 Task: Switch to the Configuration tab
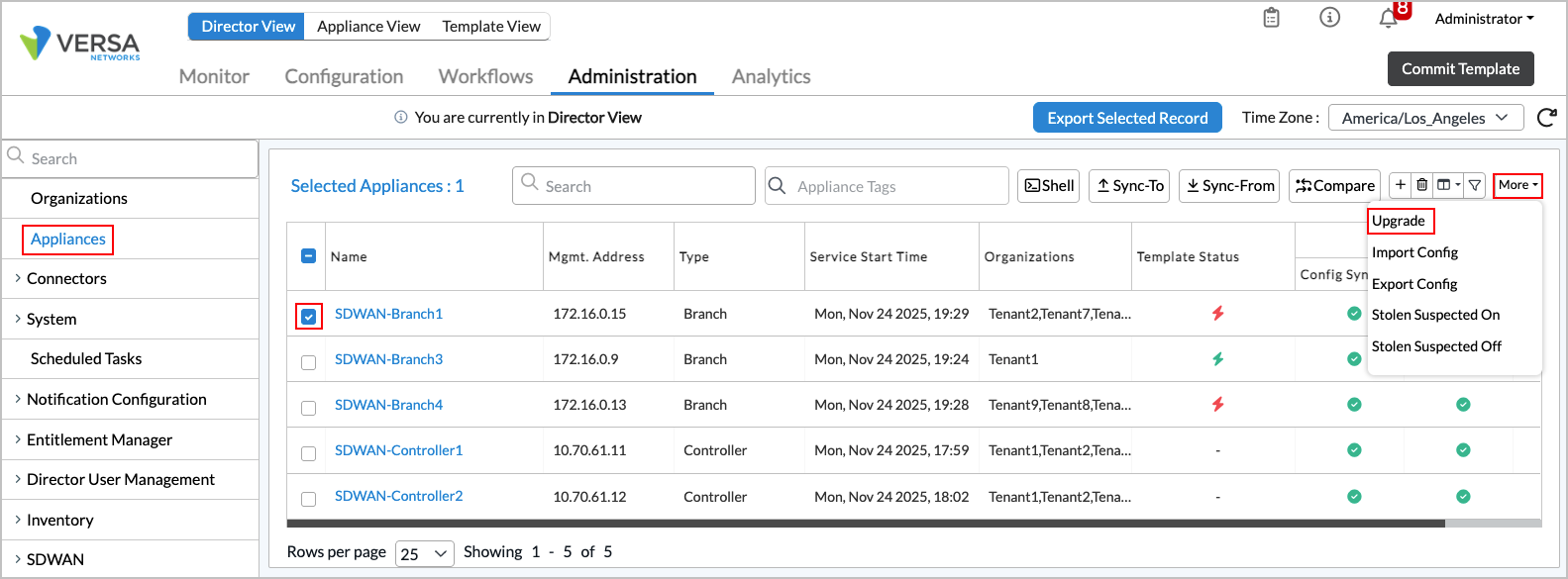coord(344,76)
